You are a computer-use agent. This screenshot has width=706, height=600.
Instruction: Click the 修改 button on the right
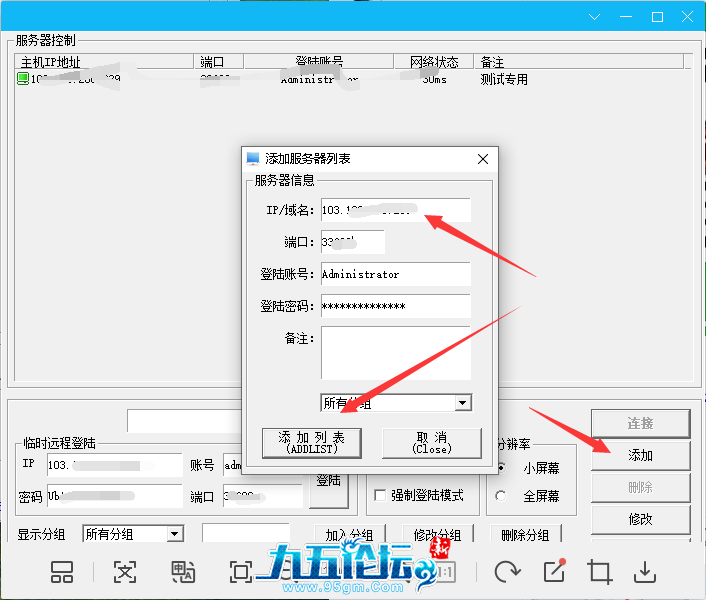pyautogui.click(x=640, y=519)
